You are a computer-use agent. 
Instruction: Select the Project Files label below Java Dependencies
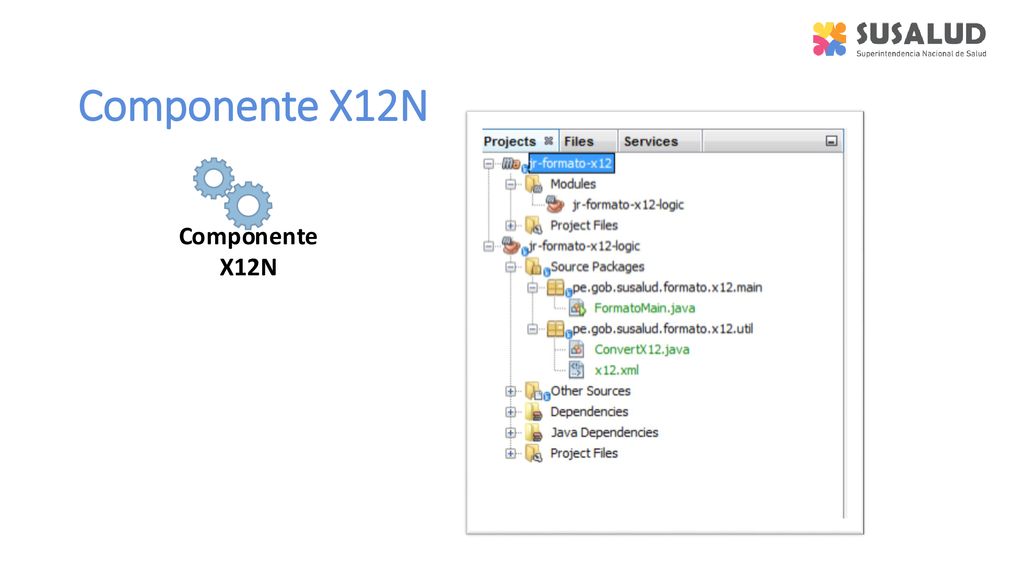click(x=584, y=453)
